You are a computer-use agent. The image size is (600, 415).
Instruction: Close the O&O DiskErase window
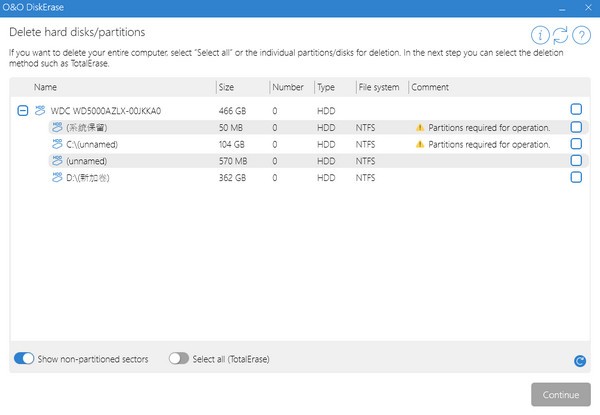[588, 8]
